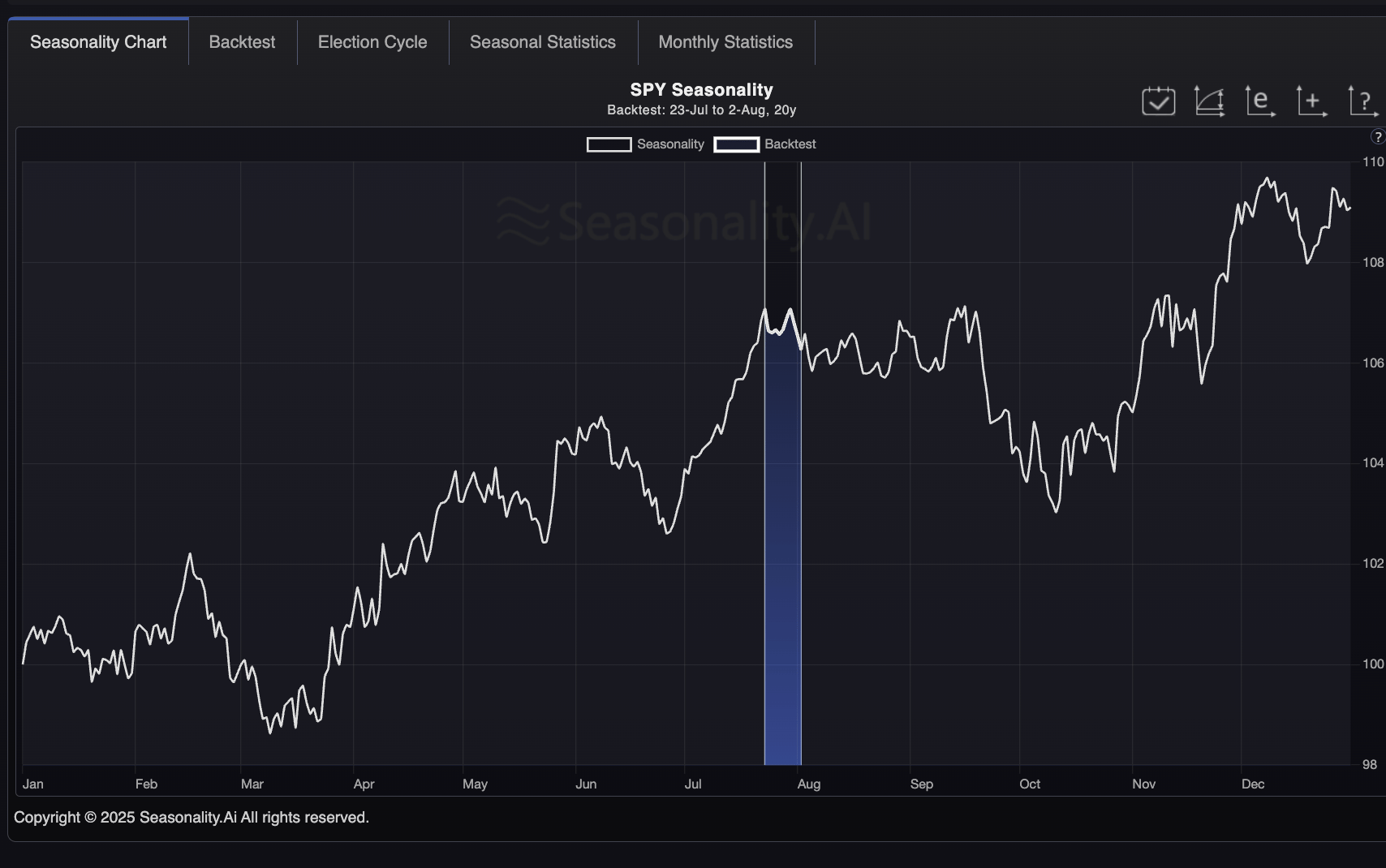Select the Monthly Statistics tab
The width and height of the screenshot is (1386, 868).
tap(725, 42)
